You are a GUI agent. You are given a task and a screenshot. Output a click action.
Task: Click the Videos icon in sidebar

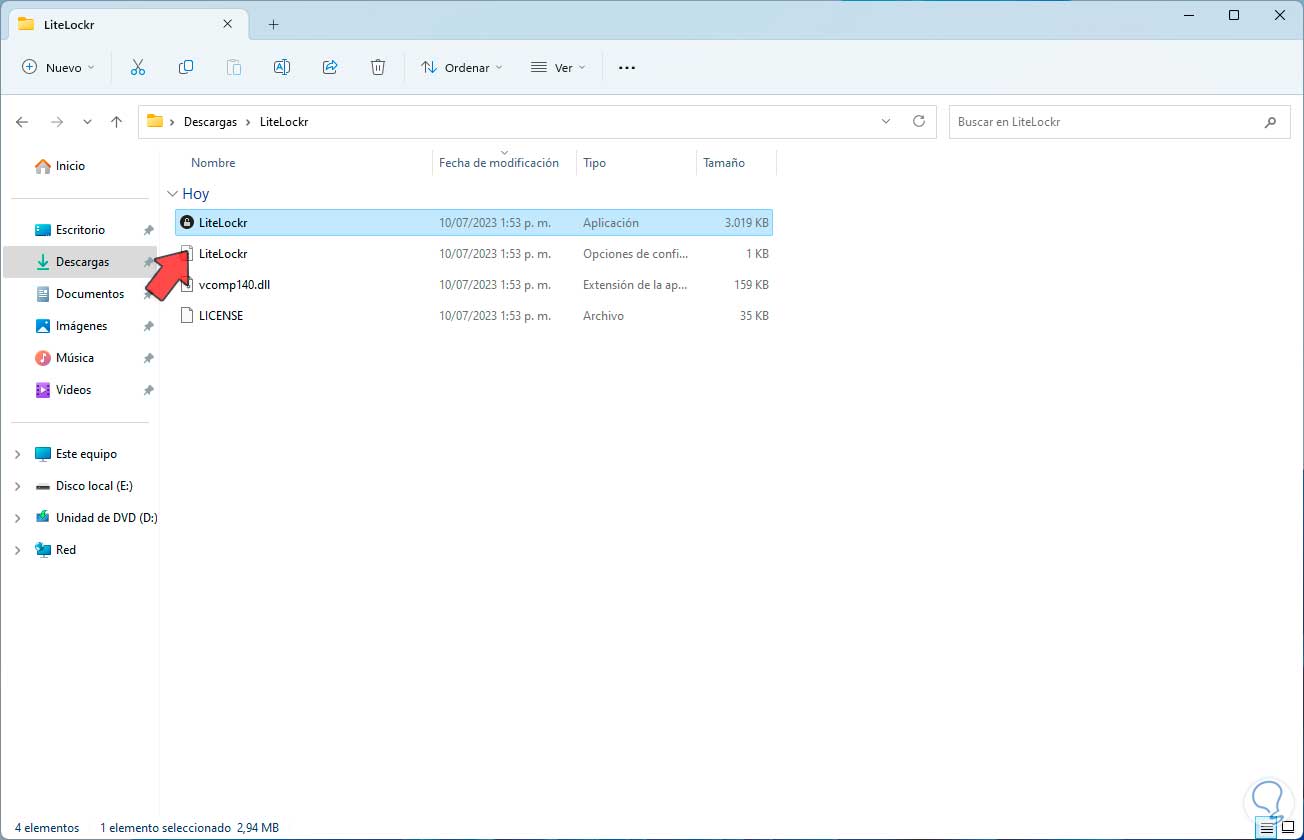coord(42,390)
